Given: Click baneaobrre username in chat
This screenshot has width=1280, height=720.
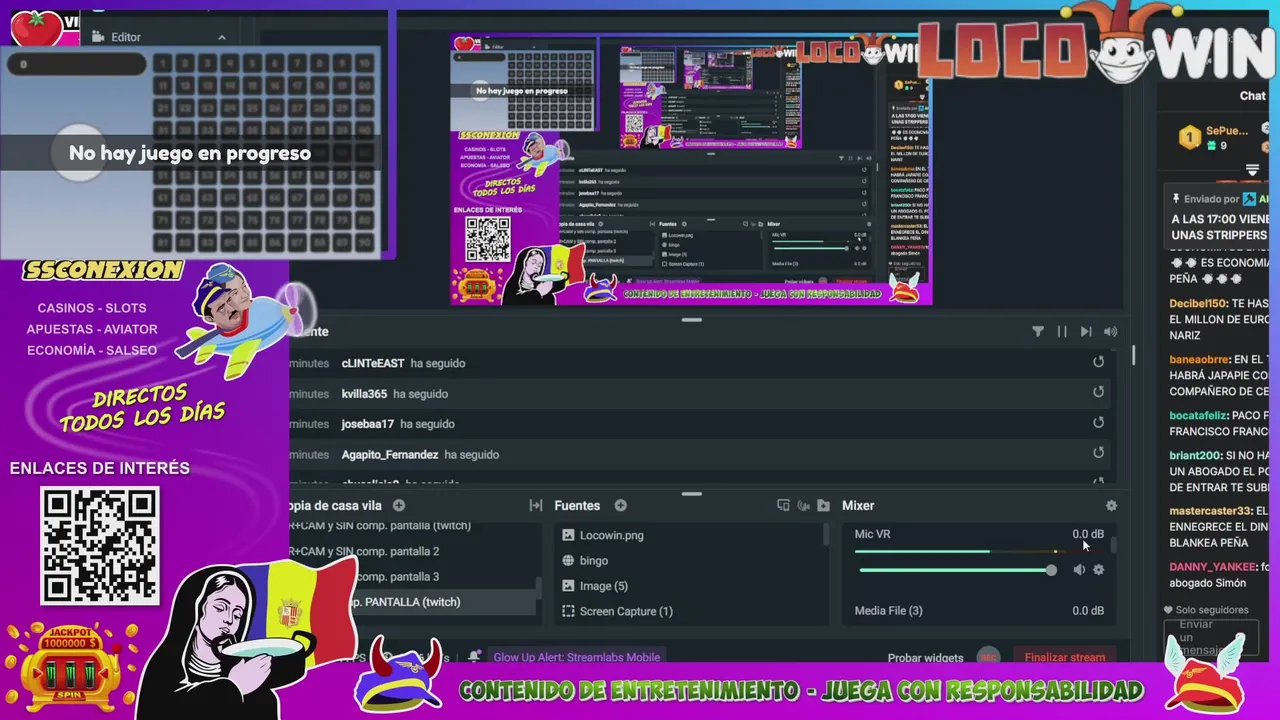Looking at the screenshot, I should pos(1200,359).
